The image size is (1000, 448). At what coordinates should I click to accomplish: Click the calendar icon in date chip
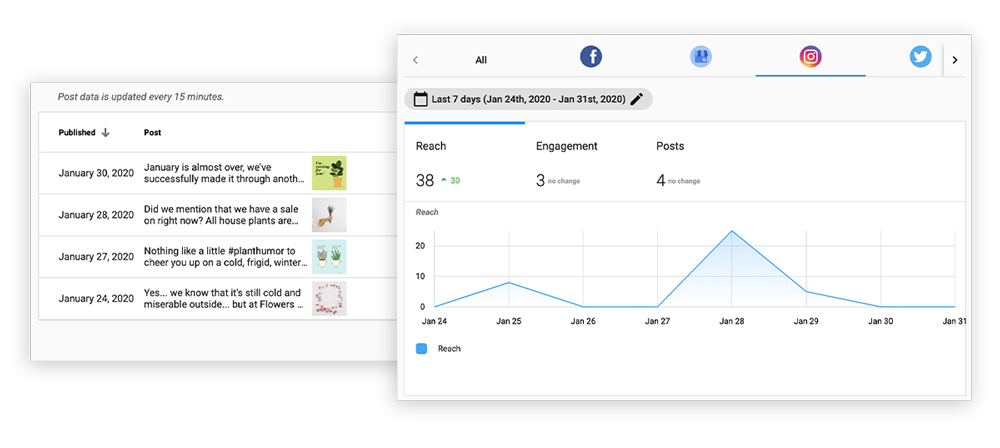coord(419,99)
